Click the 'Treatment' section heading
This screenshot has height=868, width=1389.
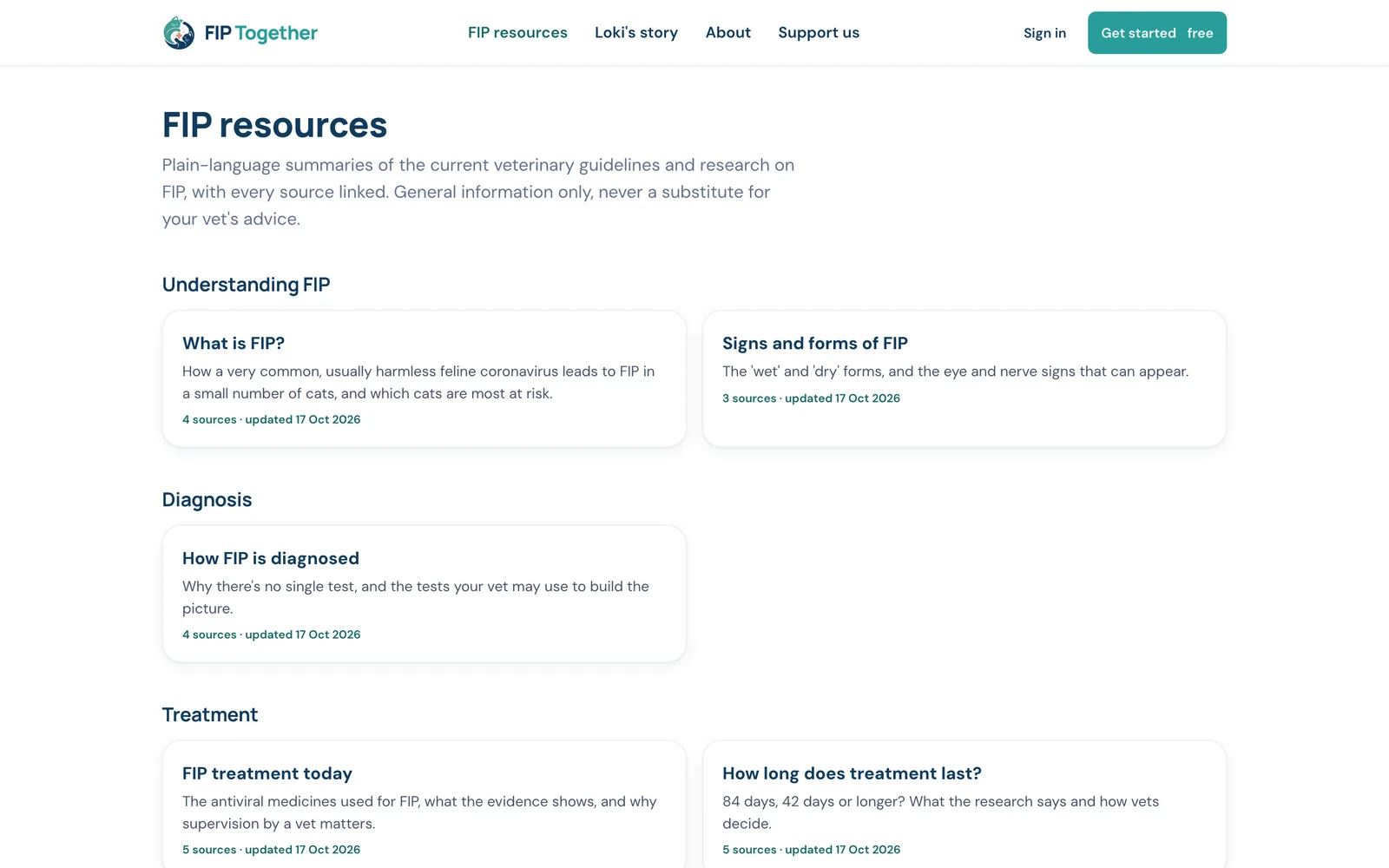click(210, 715)
